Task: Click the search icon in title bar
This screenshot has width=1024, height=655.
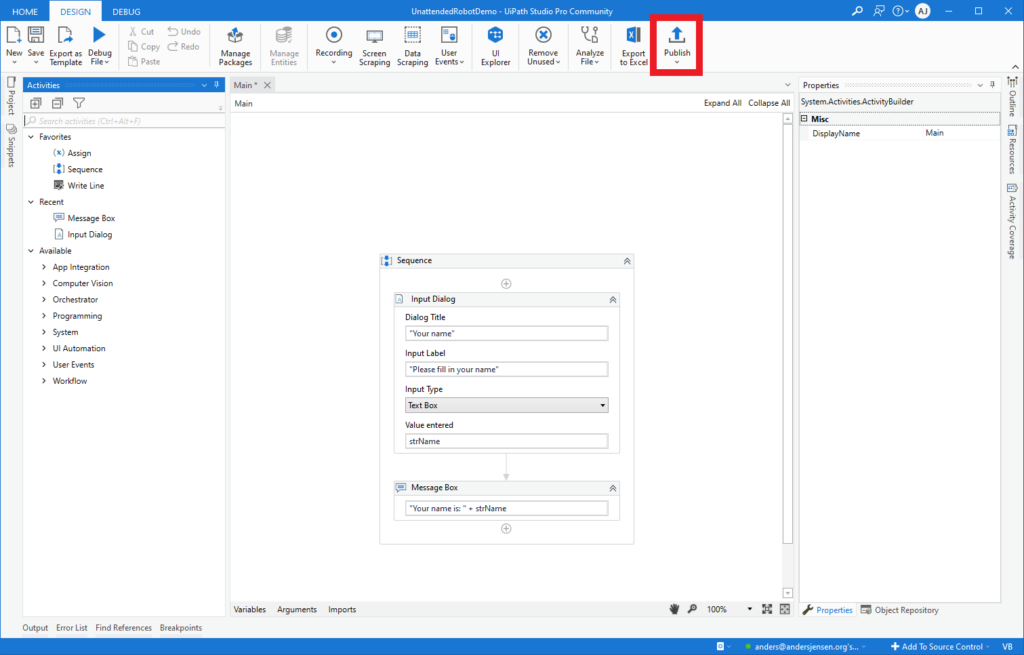Action: pyautogui.click(x=857, y=11)
